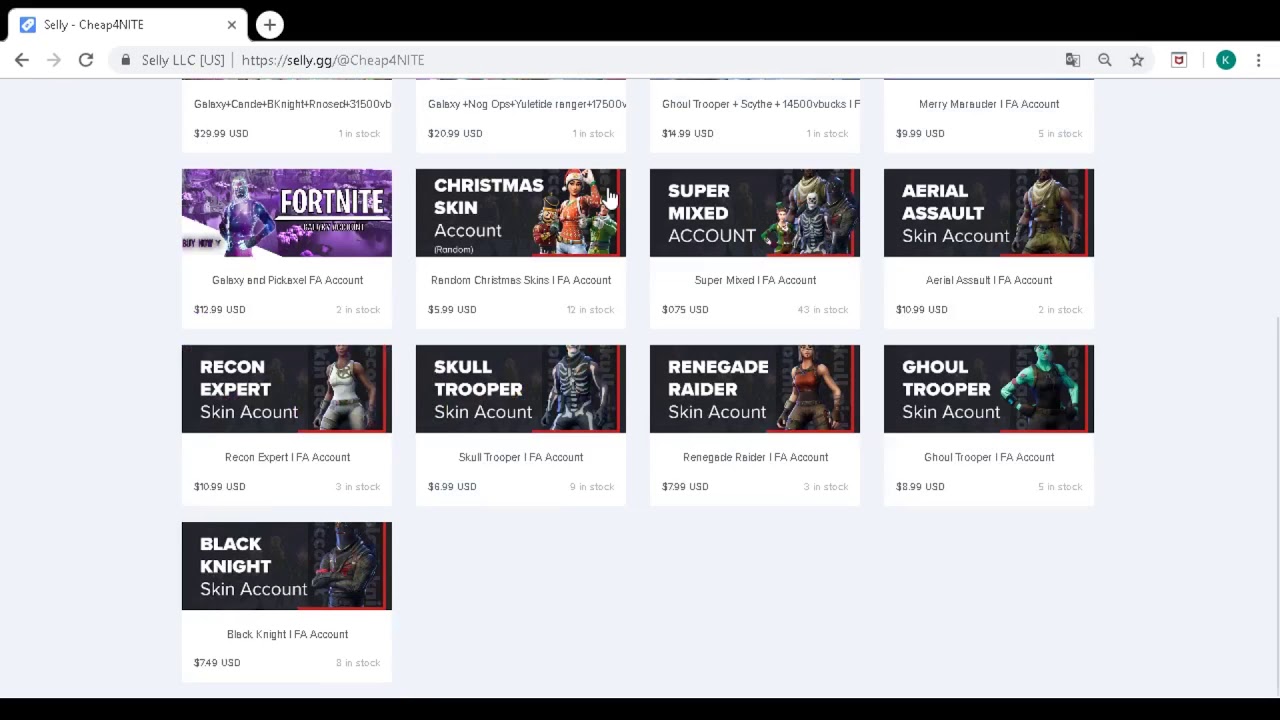The width and height of the screenshot is (1280, 720).
Task: Open the Ghoul Trooper Skin Account thumbnail
Action: [989, 389]
